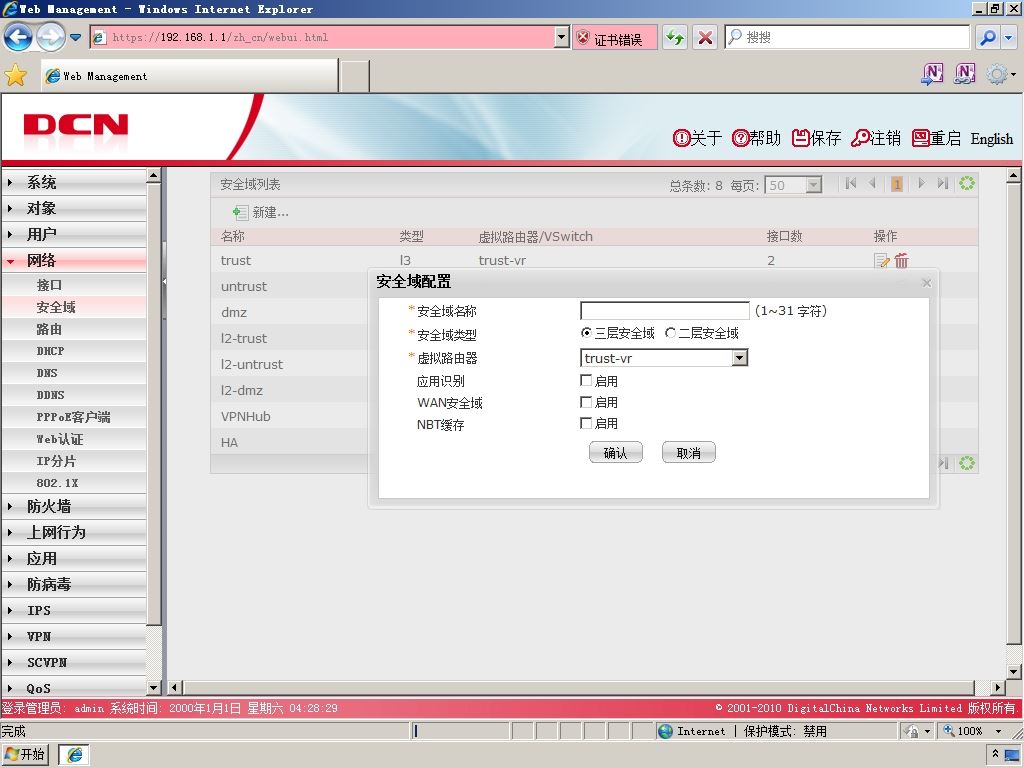Viewport: 1024px width, 768px height.
Task: Close the 安全域配置 dialog with X
Action: click(927, 283)
